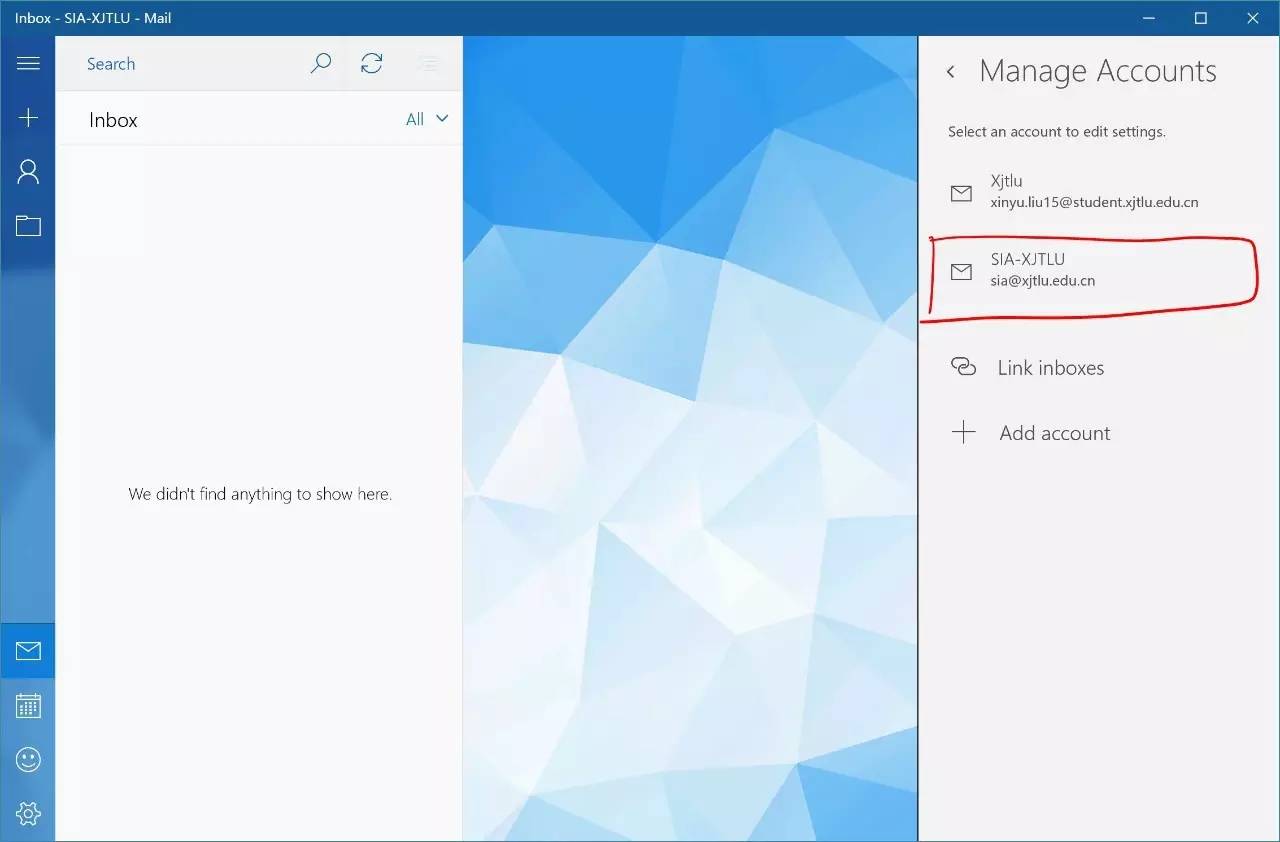1280x842 pixels.
Task: Open the accounts person icon in the sidebar
Action: pos(28,172)
